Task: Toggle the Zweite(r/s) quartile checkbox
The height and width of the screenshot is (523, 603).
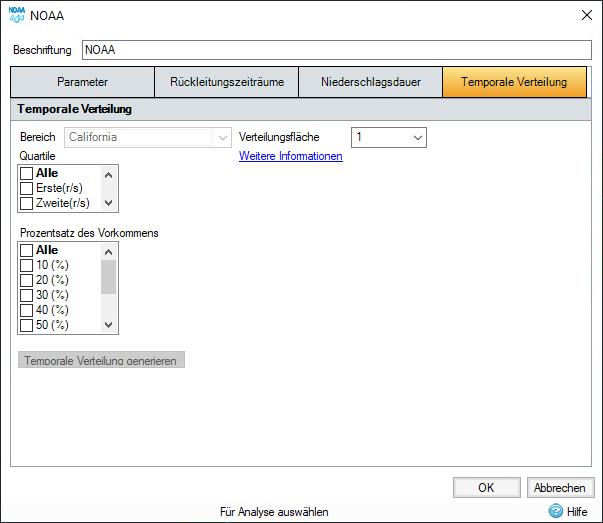Action: (x=27, y=203)
